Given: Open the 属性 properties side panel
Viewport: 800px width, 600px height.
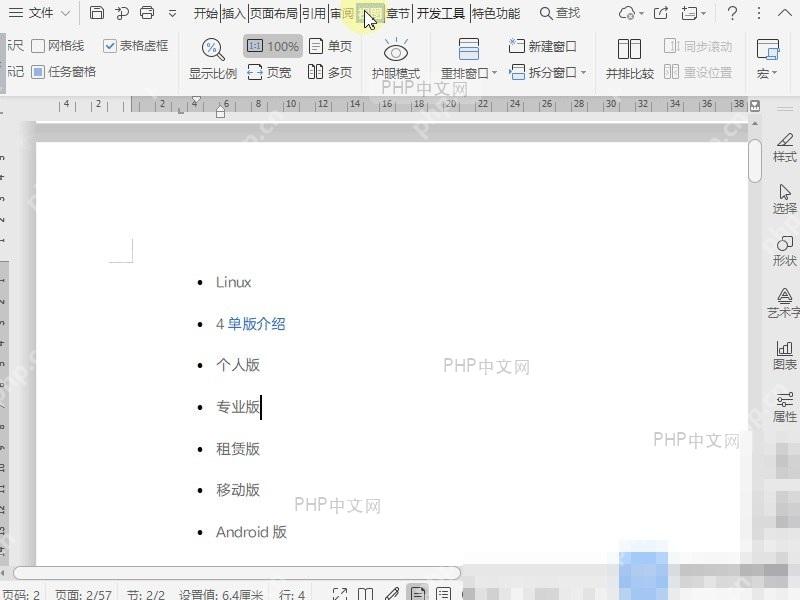Looking at the screenshot, I should pos(784,408).
